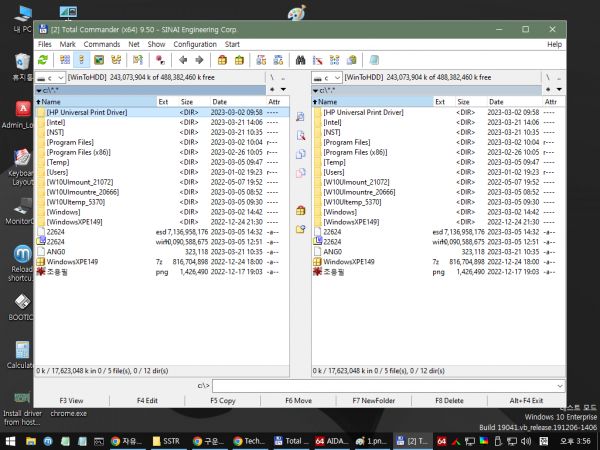Click the Windows Start button on taskbar

(10, 441)
